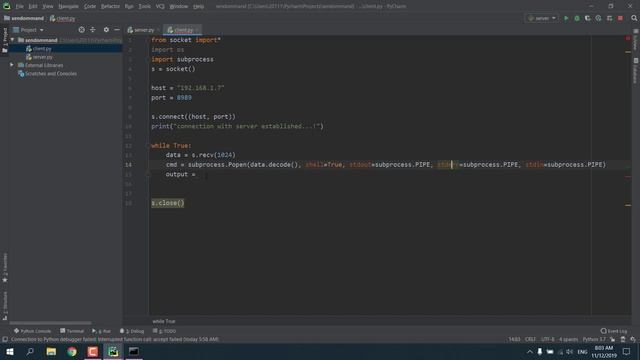Open the Debug tool window

[132, 331]
